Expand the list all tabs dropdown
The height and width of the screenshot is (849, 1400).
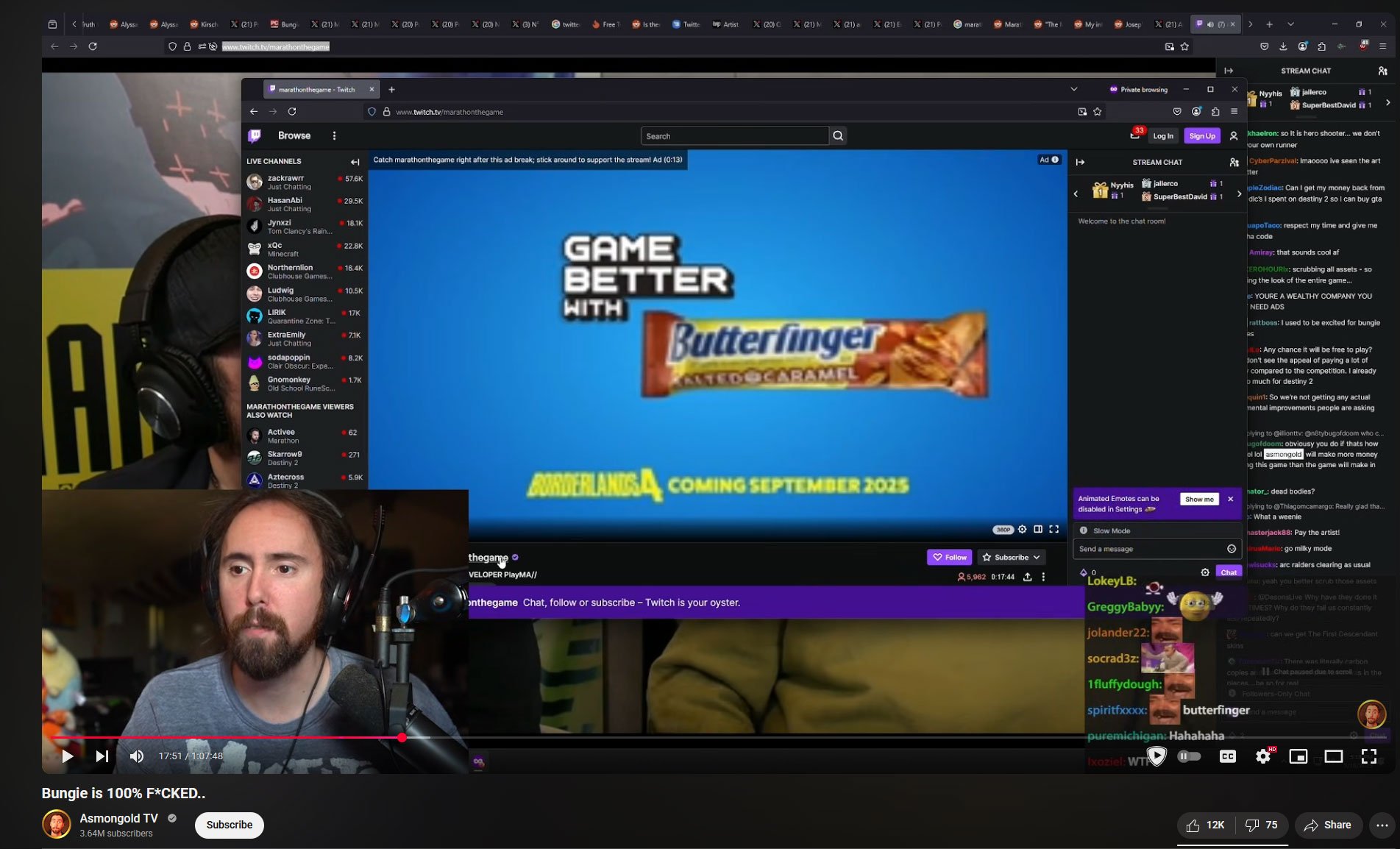[1290, 24]
